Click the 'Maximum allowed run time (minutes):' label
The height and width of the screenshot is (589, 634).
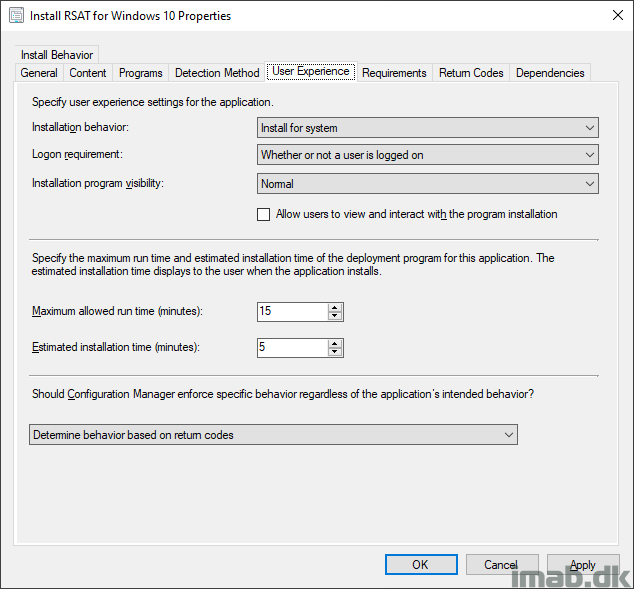pyautogui.click(x=117, y=311)
